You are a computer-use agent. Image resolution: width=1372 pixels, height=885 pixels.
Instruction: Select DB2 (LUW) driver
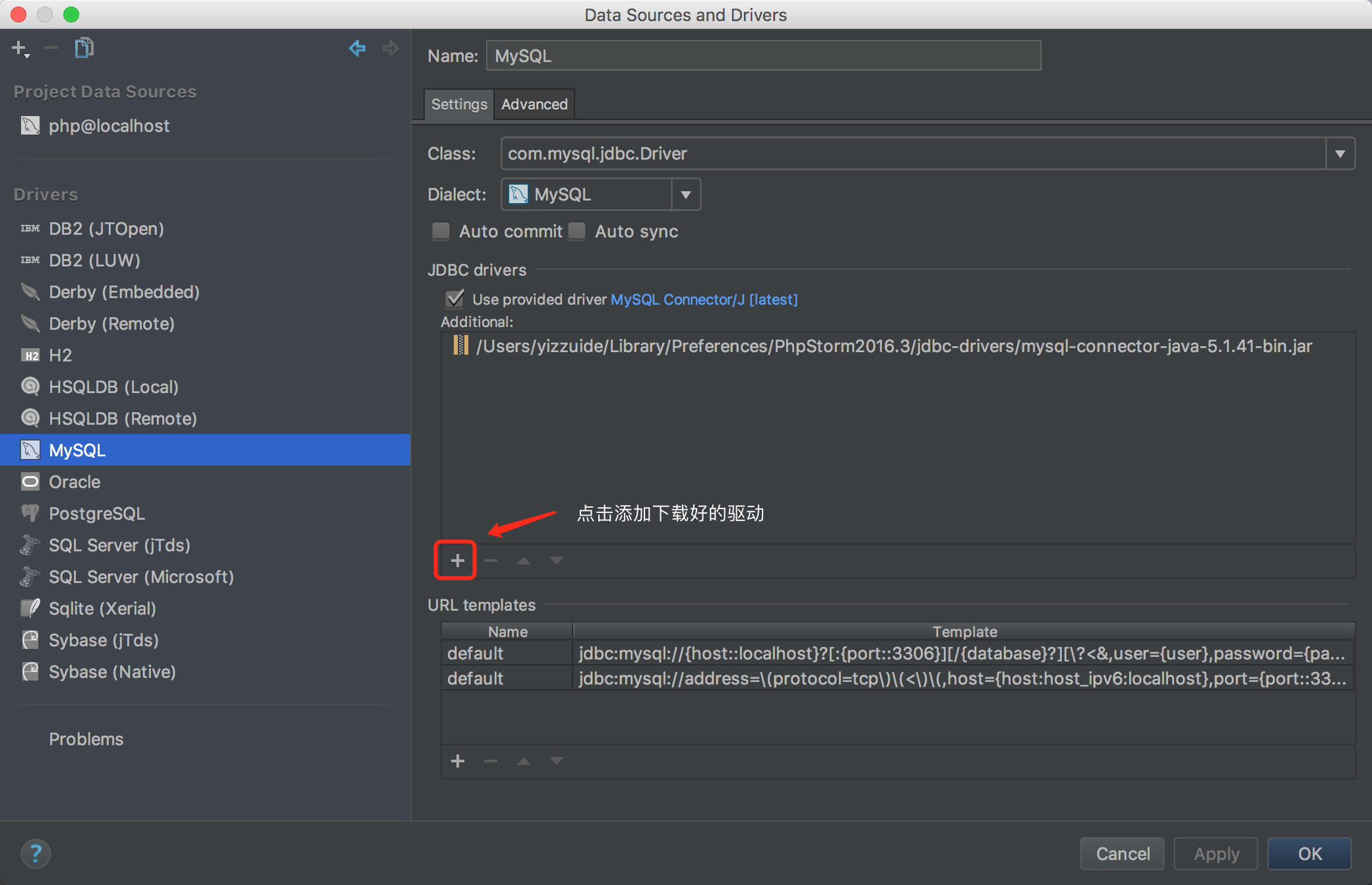click(x=205, y=260)
